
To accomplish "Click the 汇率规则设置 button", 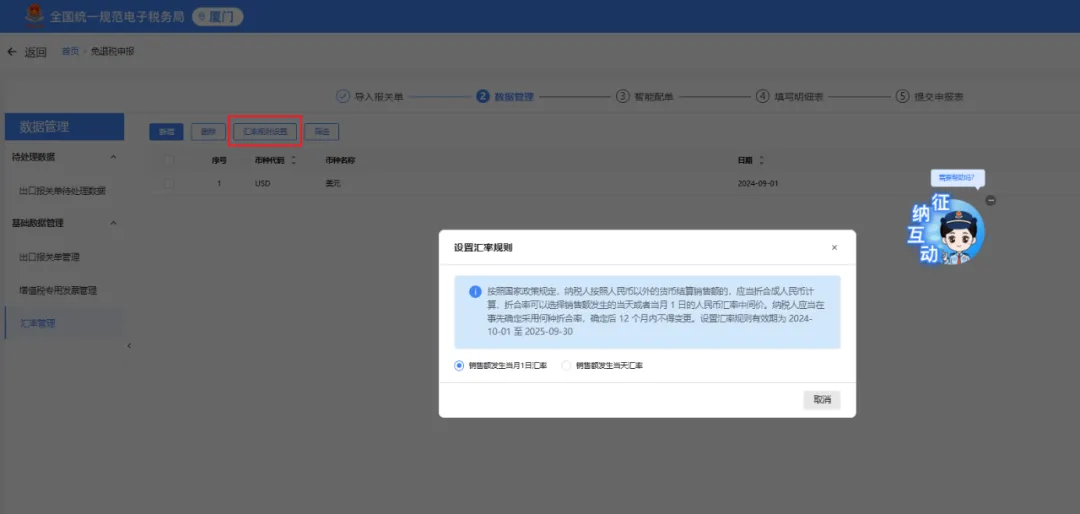I will point(265,132).
